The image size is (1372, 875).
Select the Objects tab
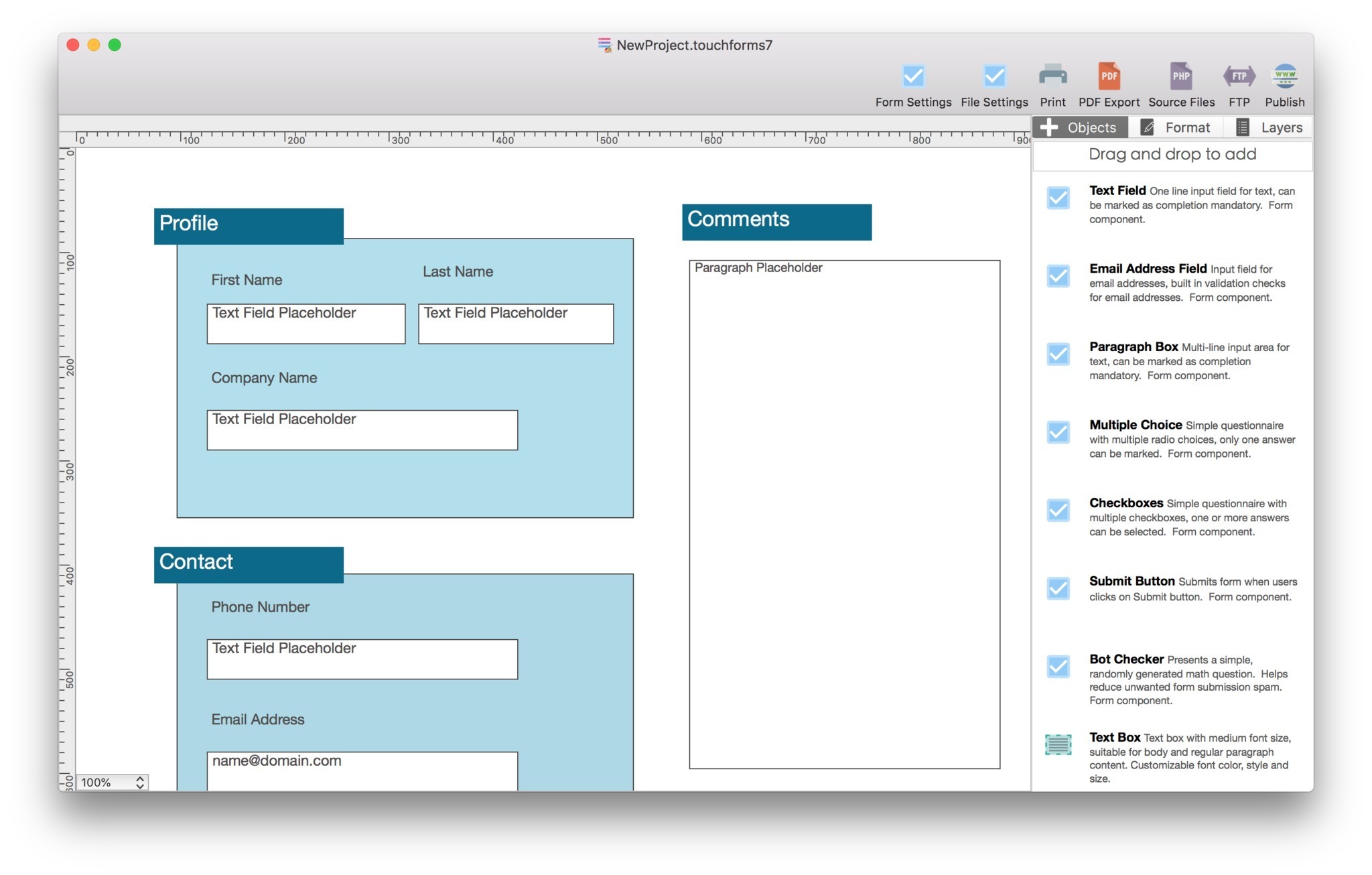point(1079,127)
